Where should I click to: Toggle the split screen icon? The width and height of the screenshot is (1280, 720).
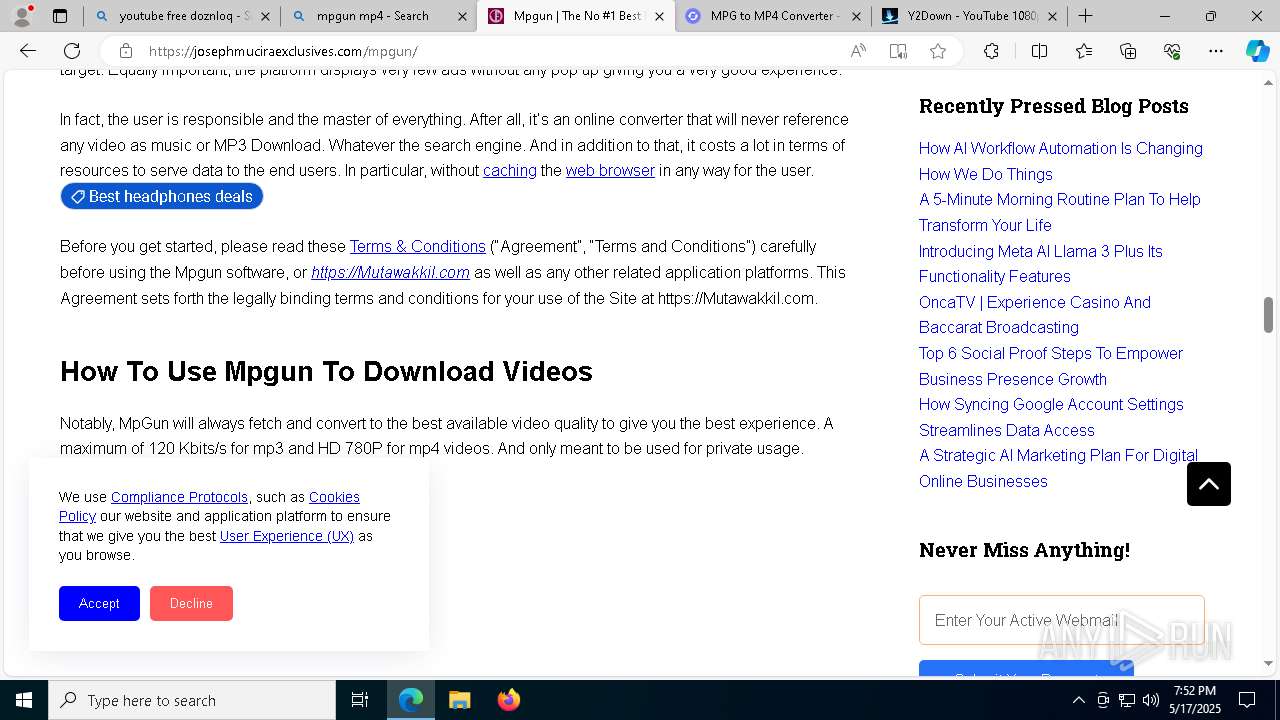pos(1039,51)
